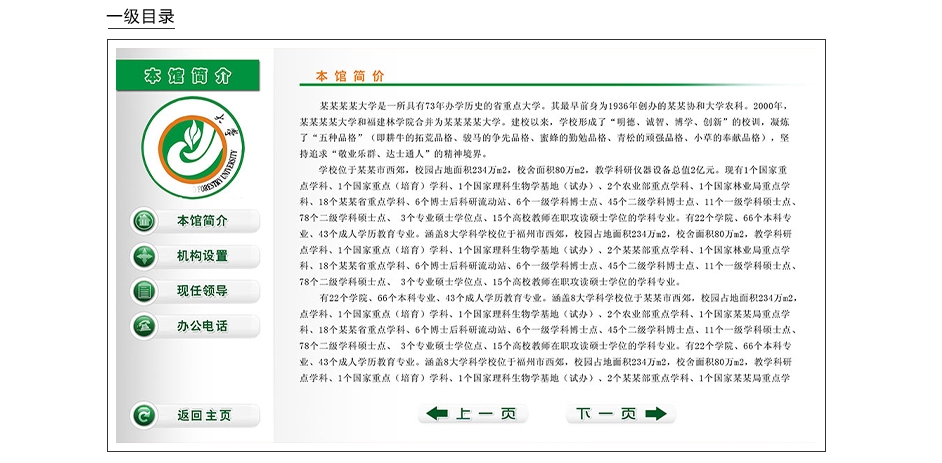This screenshot has width=942, height=463.
Task: Select the 本馆简介 text label in sidebar menu
Action: 202,221
